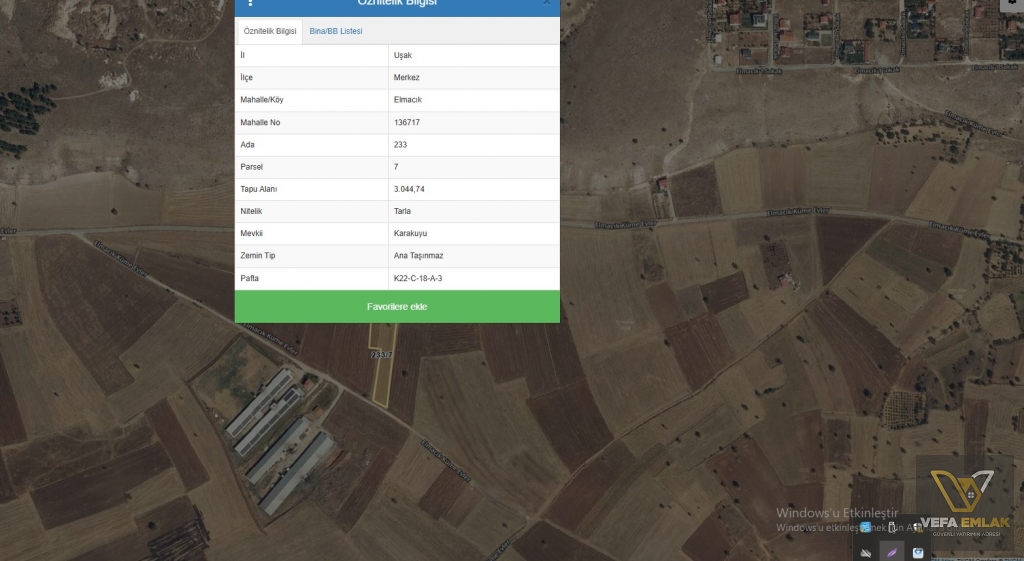The height and width of the screenshot is (561, 1024).
Task: Select the Zemin Tip value Ana Taşınmaz
Action: tap(419, 256)
